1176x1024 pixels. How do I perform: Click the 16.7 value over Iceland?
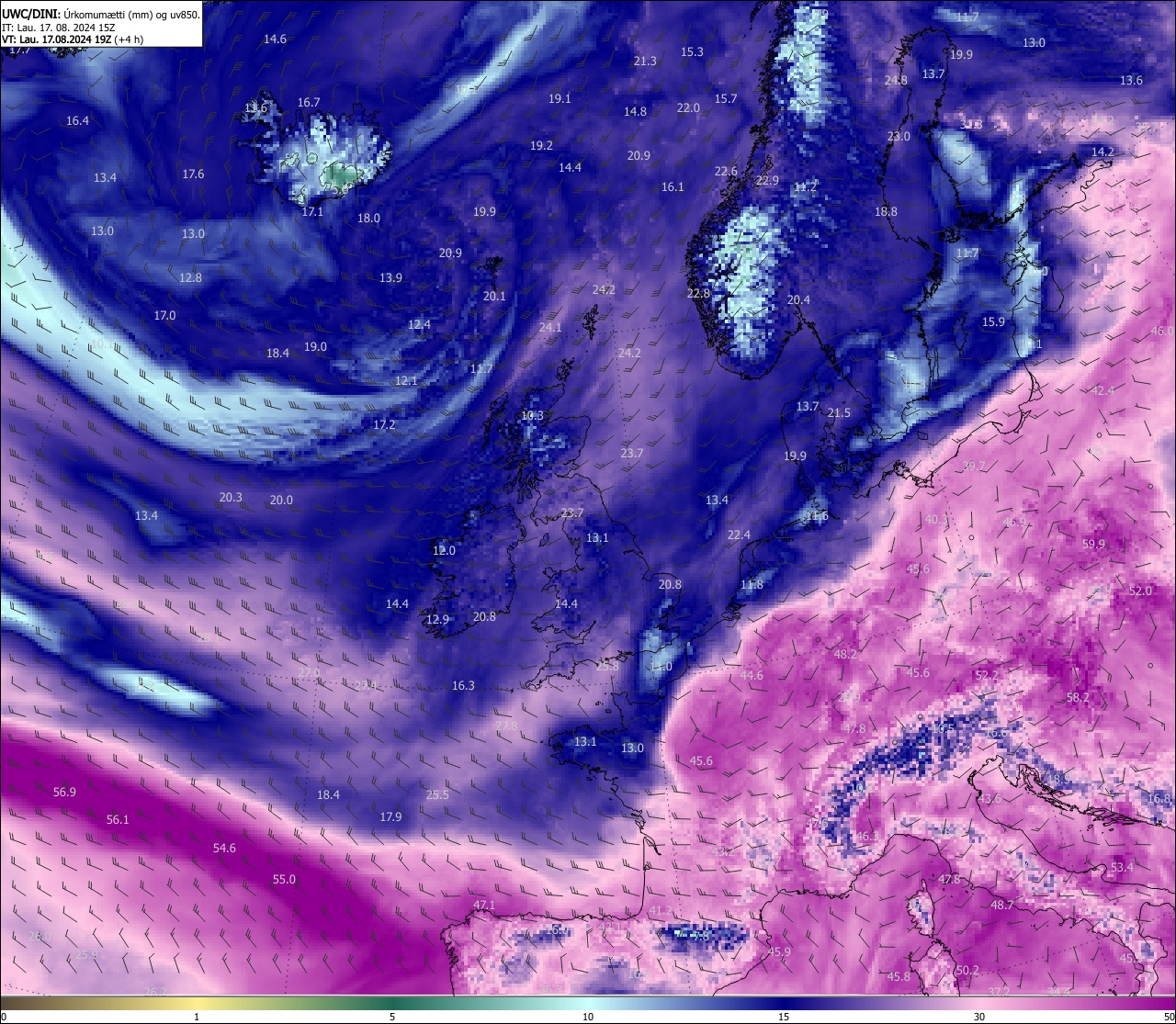(309, 103)
